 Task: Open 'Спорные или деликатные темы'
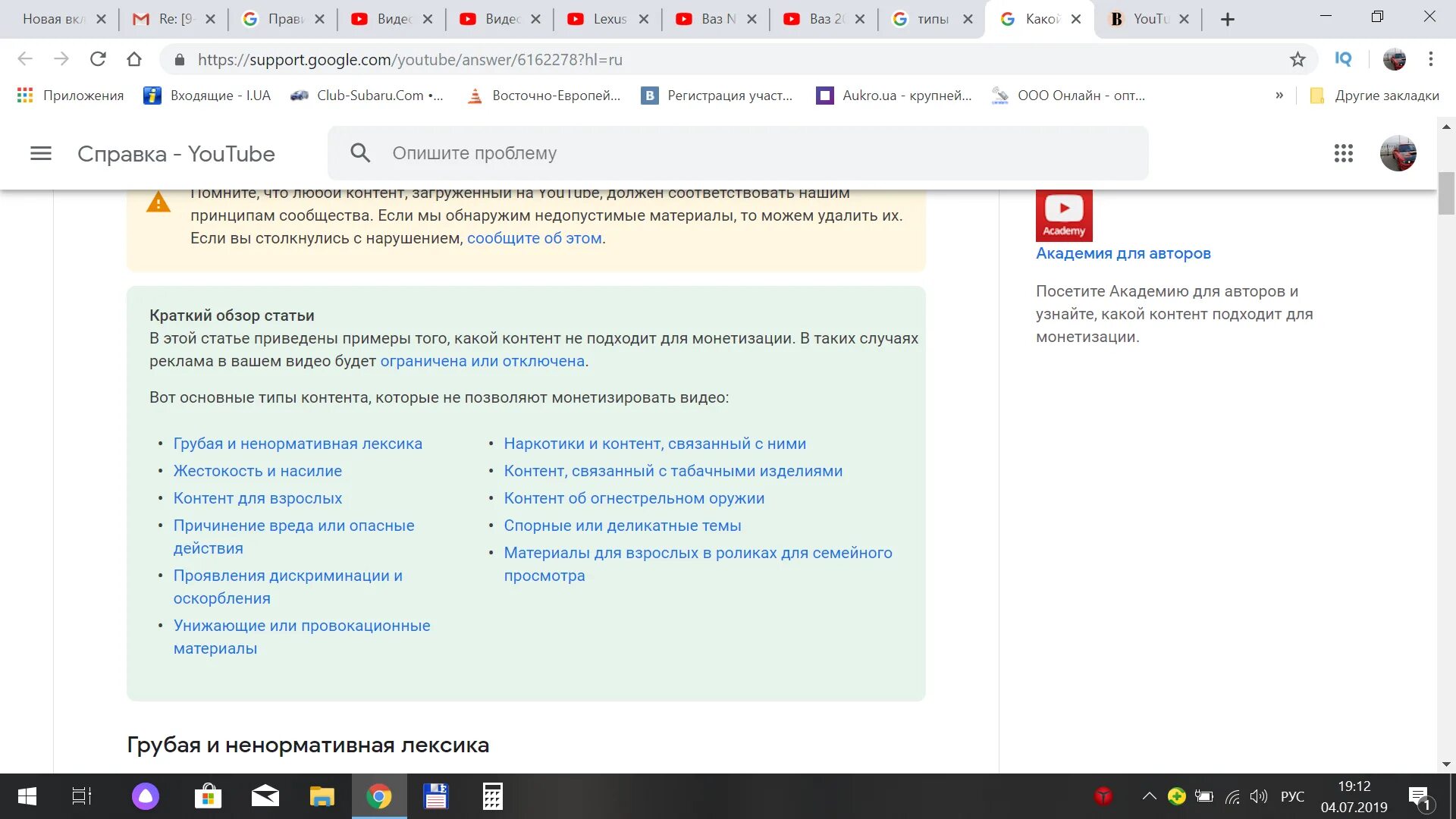pyautogui.click(x=623, y=526)
